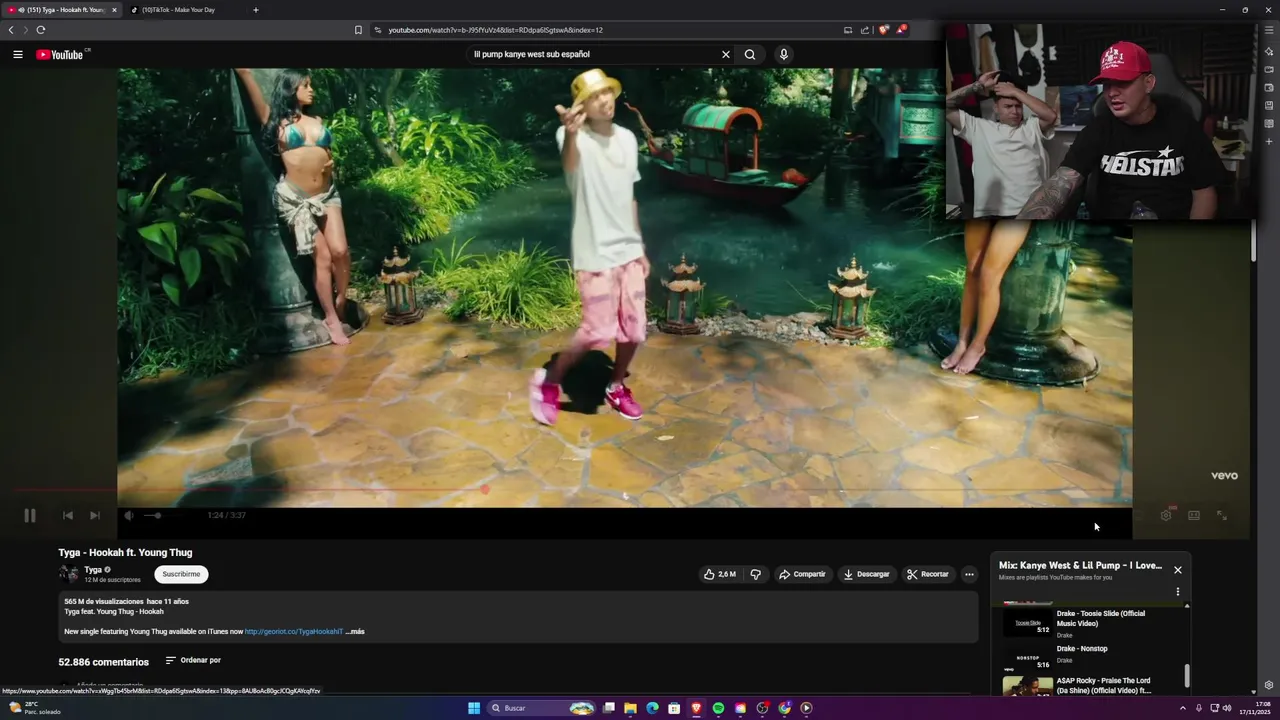The width and height of the screenshot is (1280, 720).
Task: Like the video (2,6 M)
Action: point(720,574)
